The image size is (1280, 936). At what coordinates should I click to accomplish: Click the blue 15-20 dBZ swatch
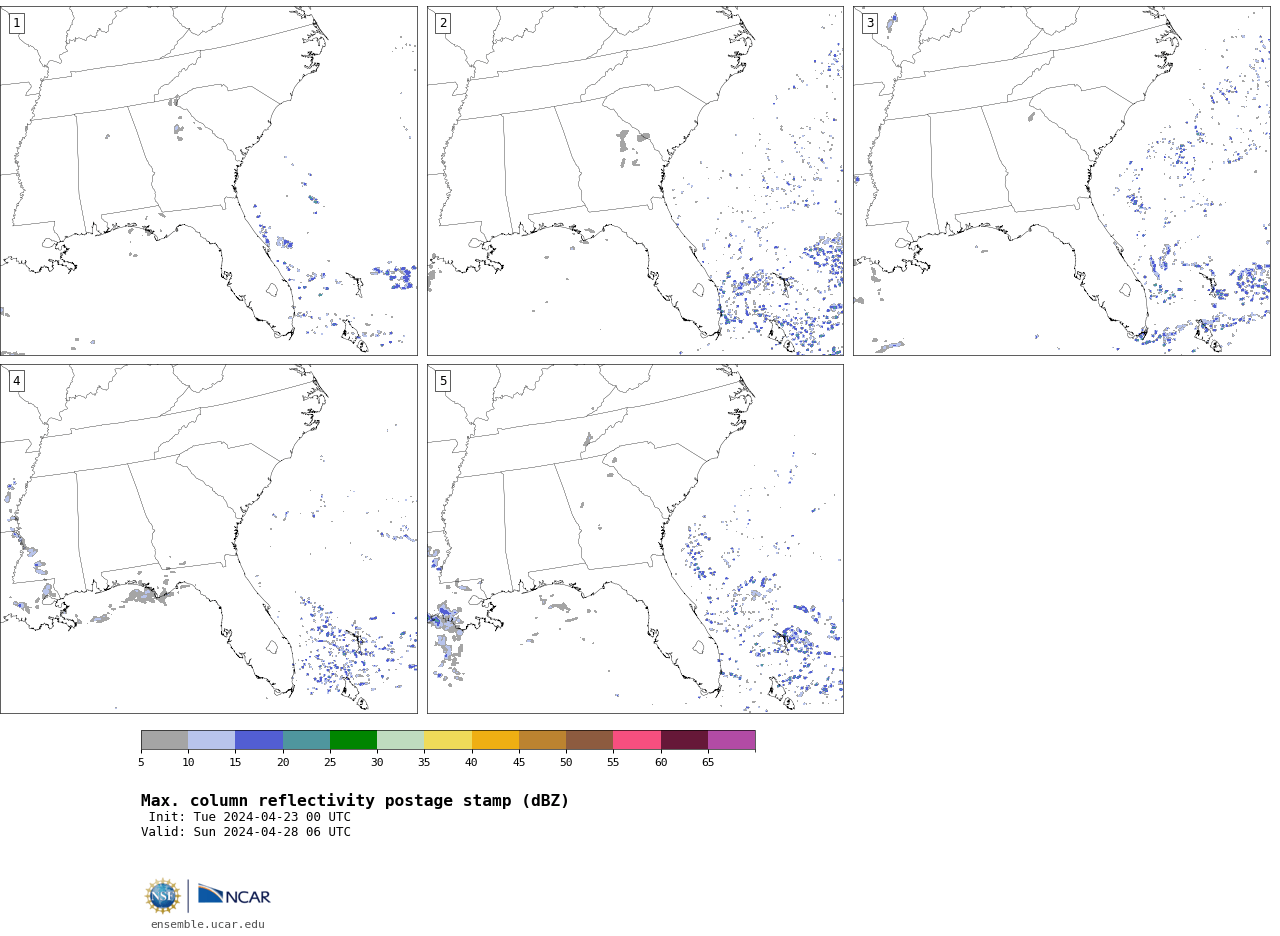pyautogui.click(x=259, y=740)
